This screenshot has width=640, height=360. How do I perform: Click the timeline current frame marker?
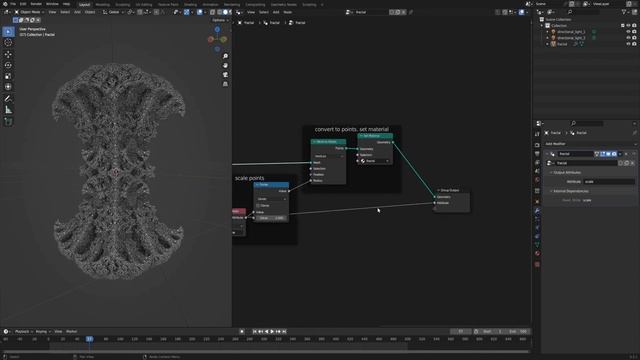pyautogui.click(x=89, y=339)
